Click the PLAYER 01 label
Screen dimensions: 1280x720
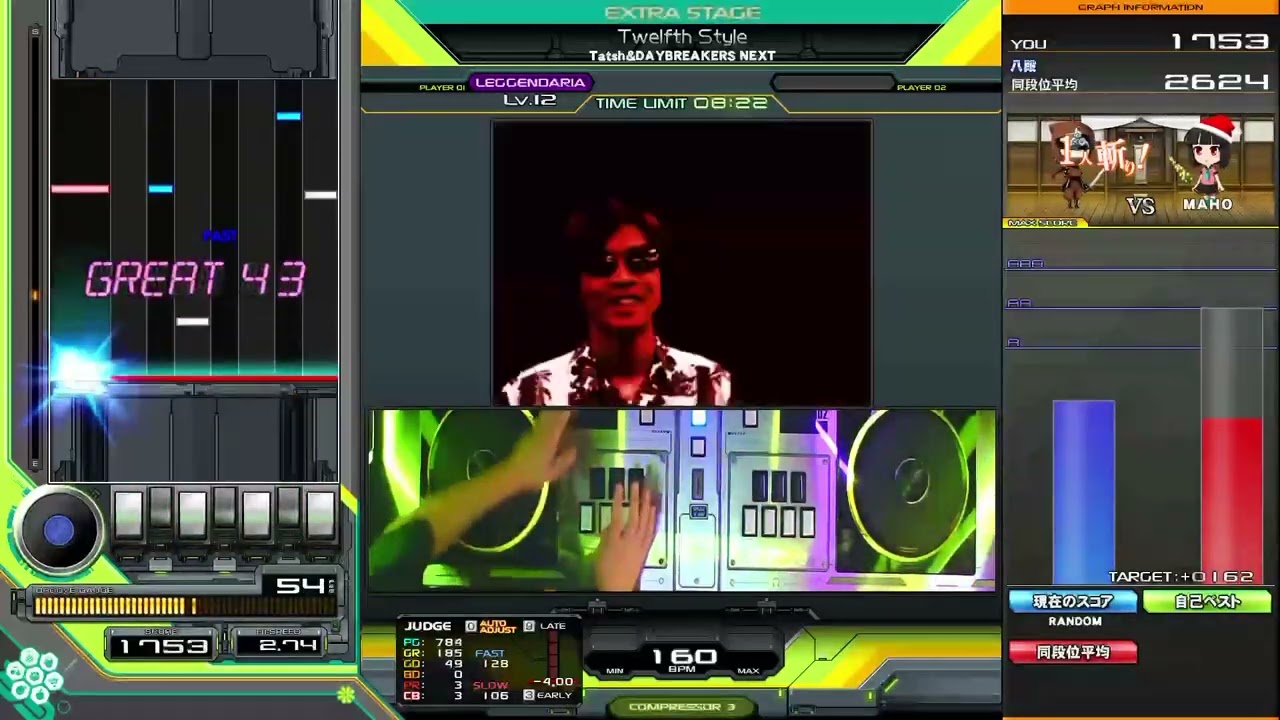(x=442, y=88)
